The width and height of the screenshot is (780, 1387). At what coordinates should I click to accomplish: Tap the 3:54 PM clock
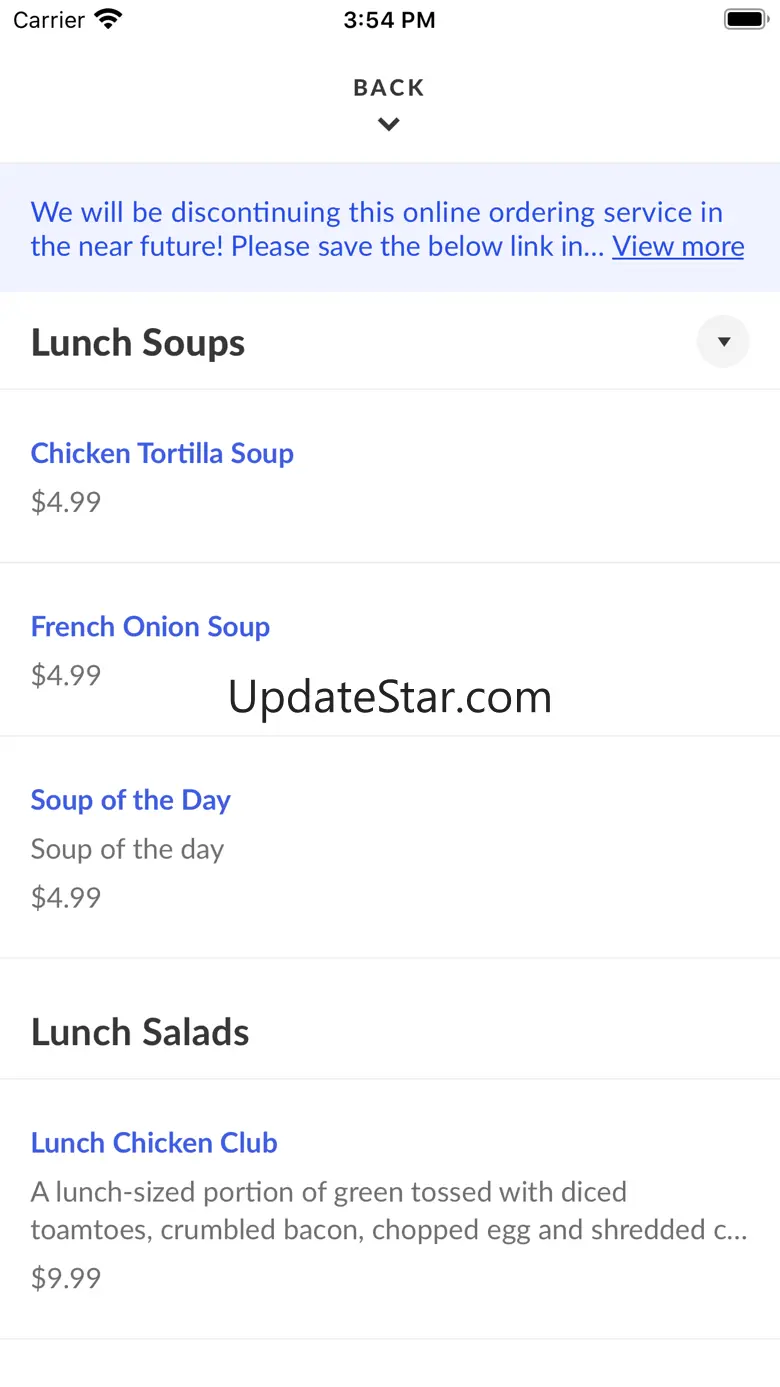[389, 20]
